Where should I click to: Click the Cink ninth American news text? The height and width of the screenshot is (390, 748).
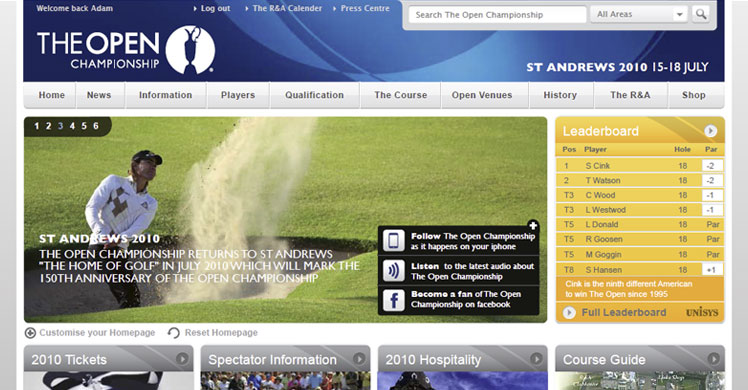[x=628, y=289]
